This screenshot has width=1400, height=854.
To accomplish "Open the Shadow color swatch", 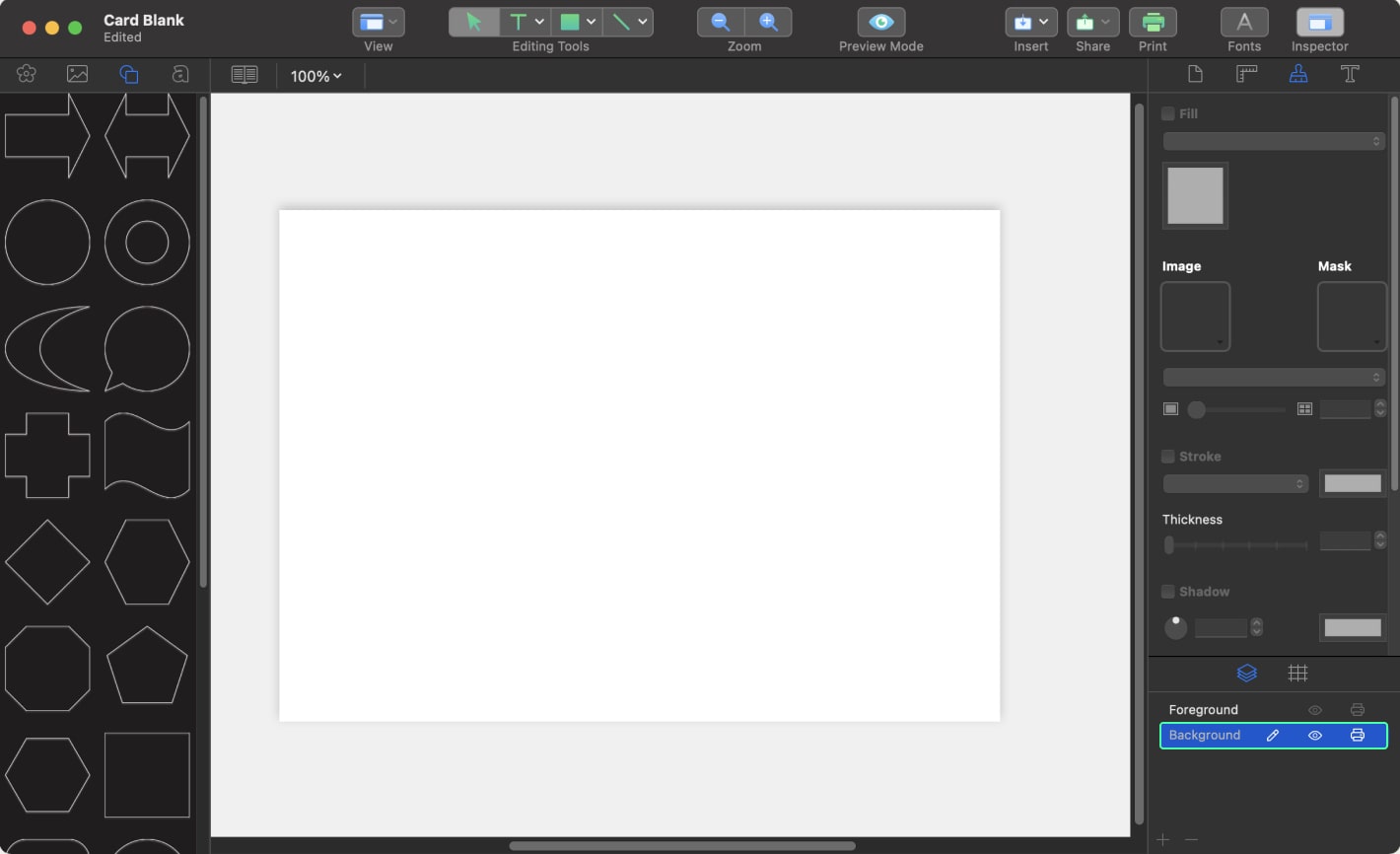I will [x=1352, y=627].
